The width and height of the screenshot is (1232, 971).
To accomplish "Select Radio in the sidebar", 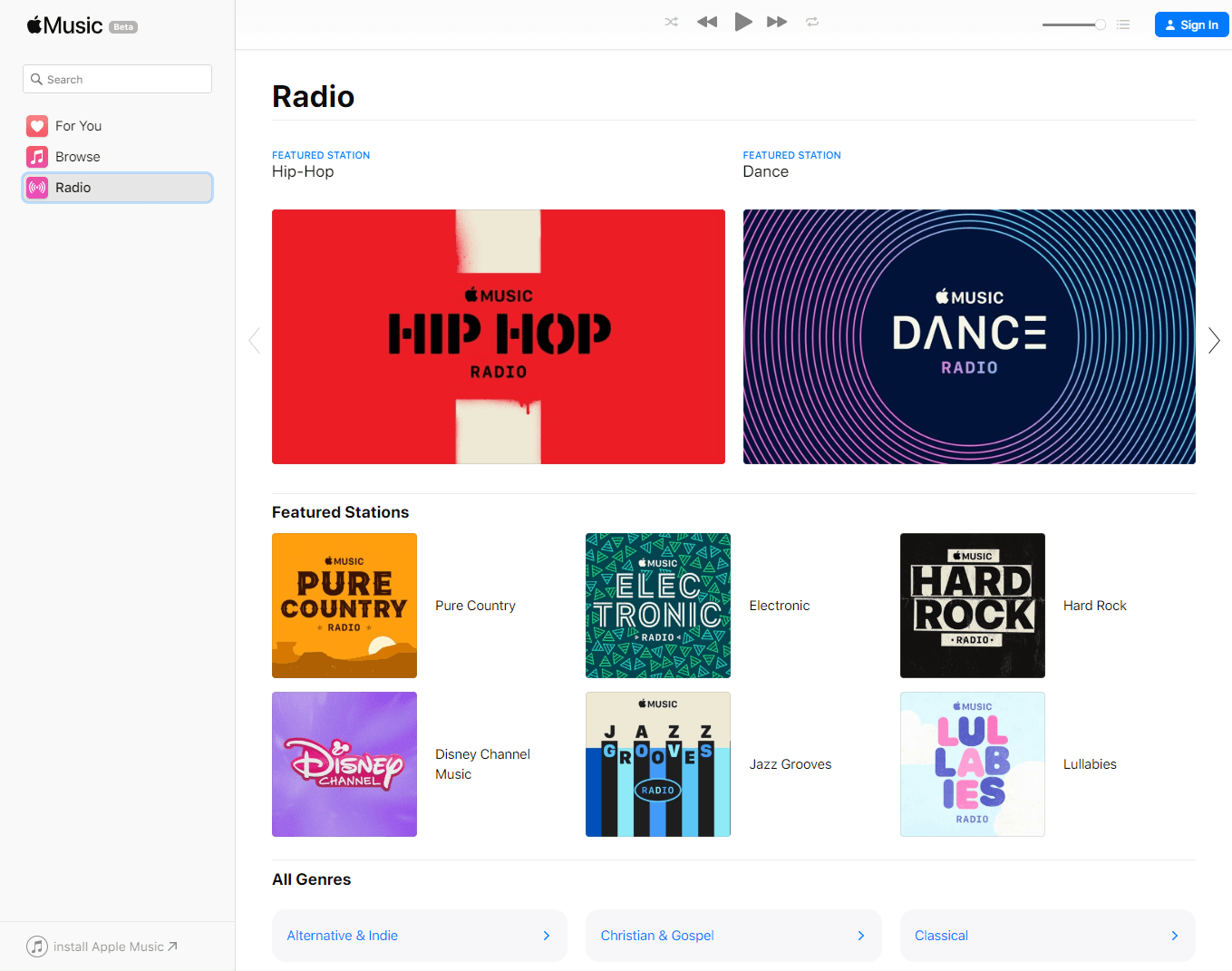I will point(117,188).
